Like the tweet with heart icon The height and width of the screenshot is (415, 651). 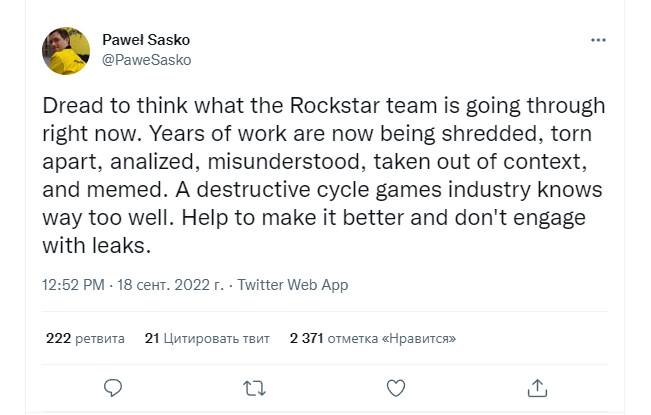396,387
